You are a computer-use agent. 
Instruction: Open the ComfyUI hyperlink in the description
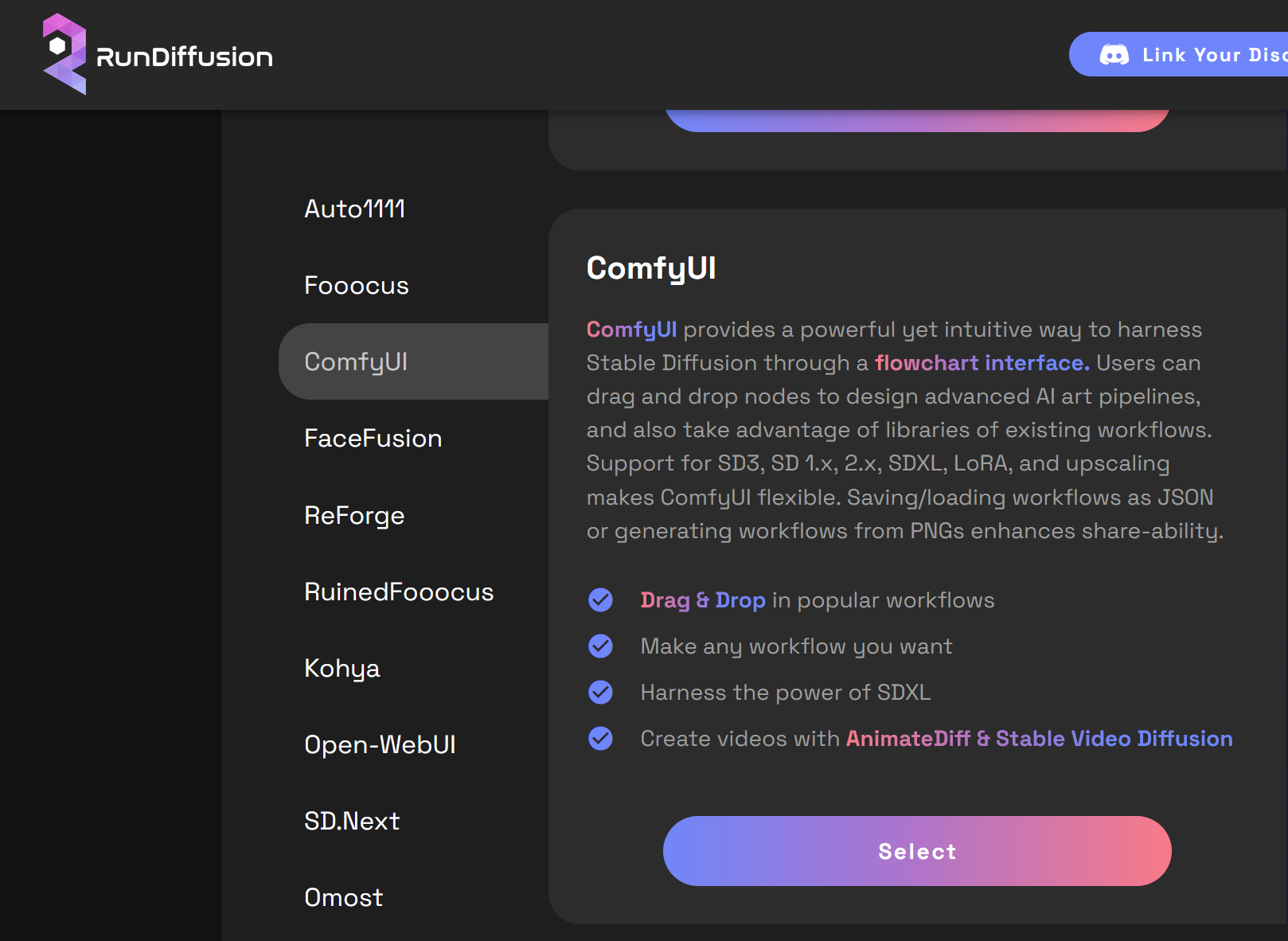[x=630, y=329]
